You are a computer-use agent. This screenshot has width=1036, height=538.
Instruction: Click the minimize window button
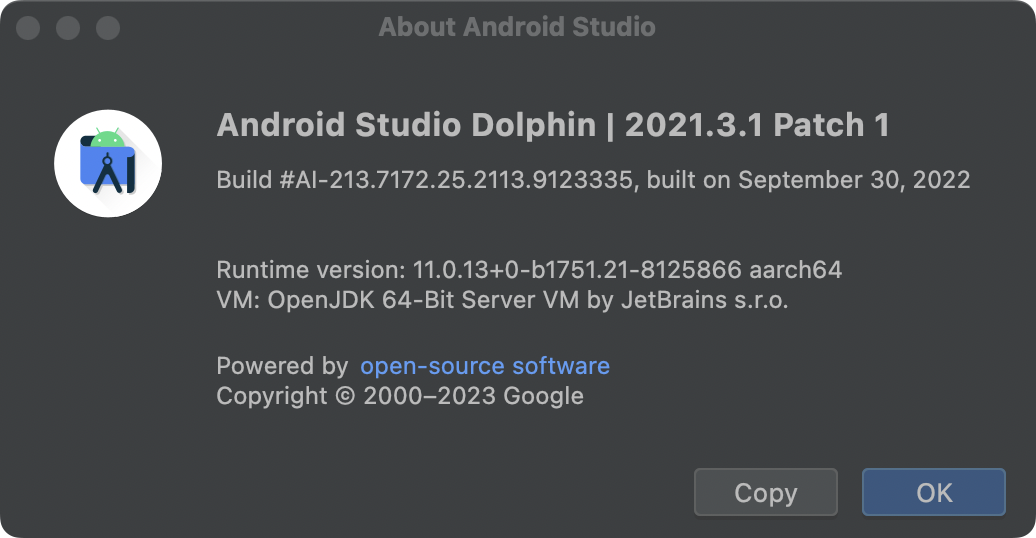coord(68,27)
